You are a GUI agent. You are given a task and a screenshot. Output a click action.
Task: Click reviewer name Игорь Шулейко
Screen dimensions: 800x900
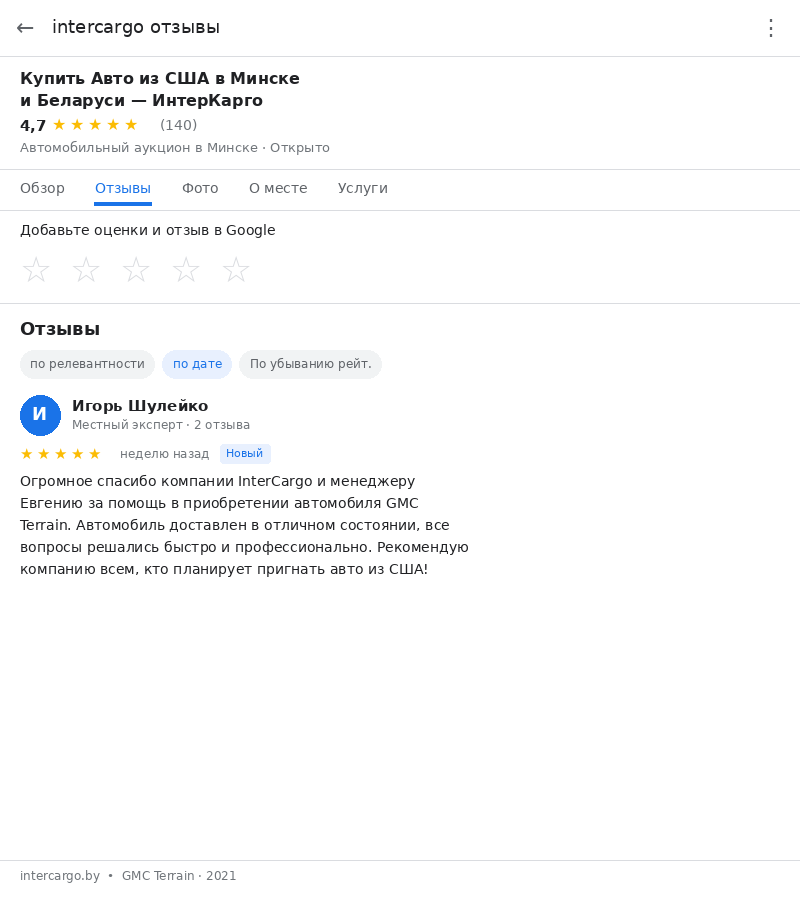coord(140,406)
